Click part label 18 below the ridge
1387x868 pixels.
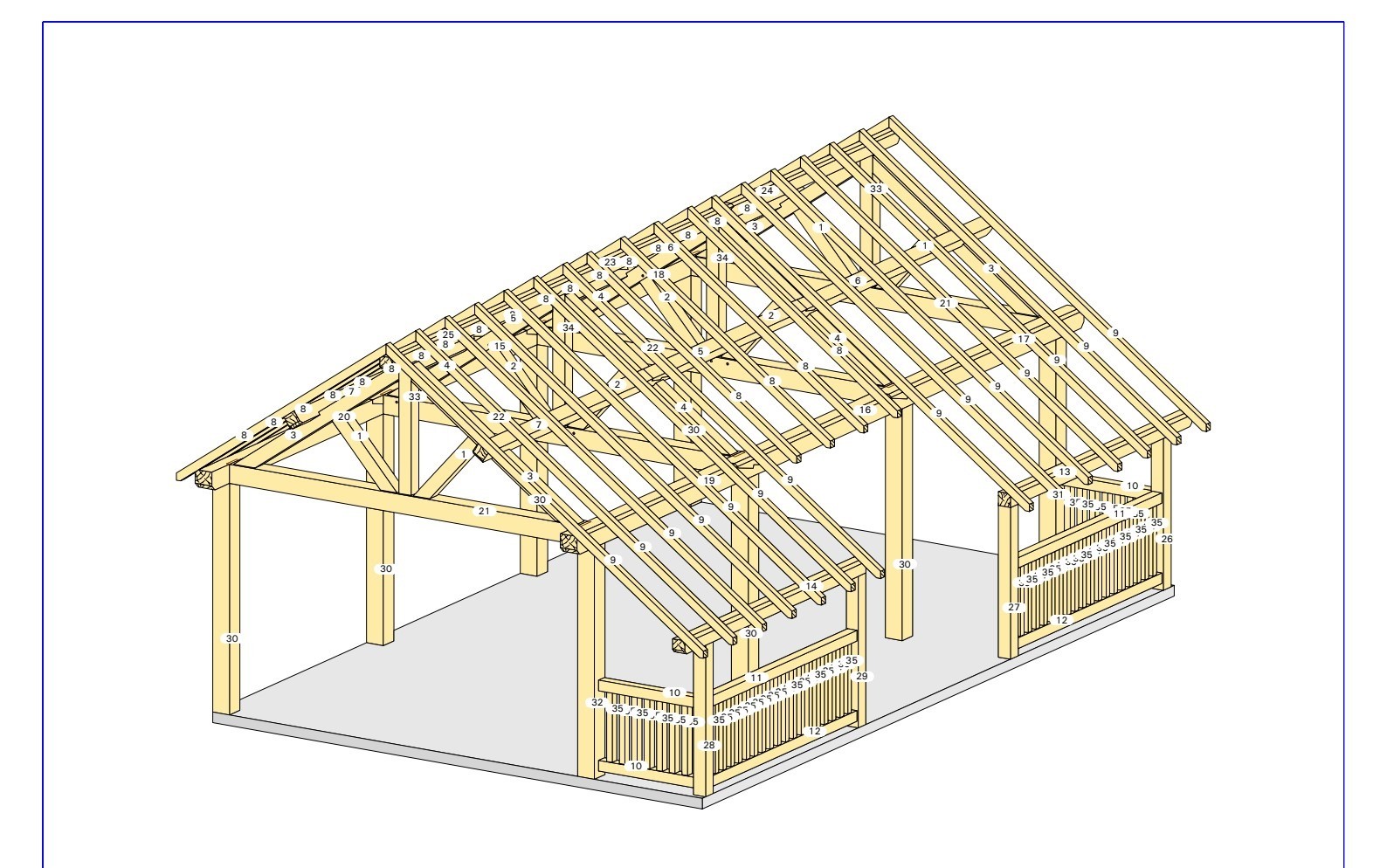(x=659, y=274)
